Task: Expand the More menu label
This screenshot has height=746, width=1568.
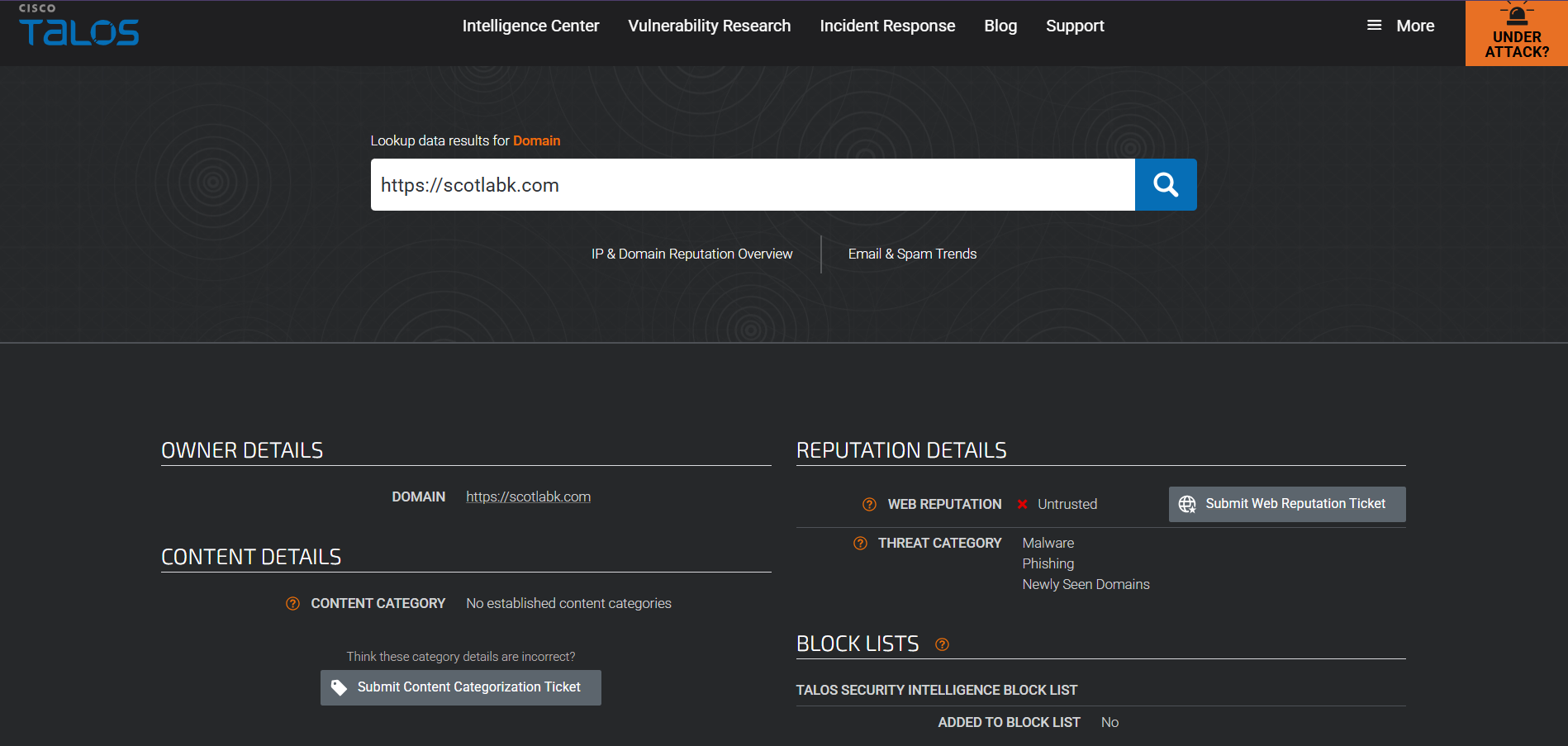Action: pyautogui.click(x=1415, y=26)
